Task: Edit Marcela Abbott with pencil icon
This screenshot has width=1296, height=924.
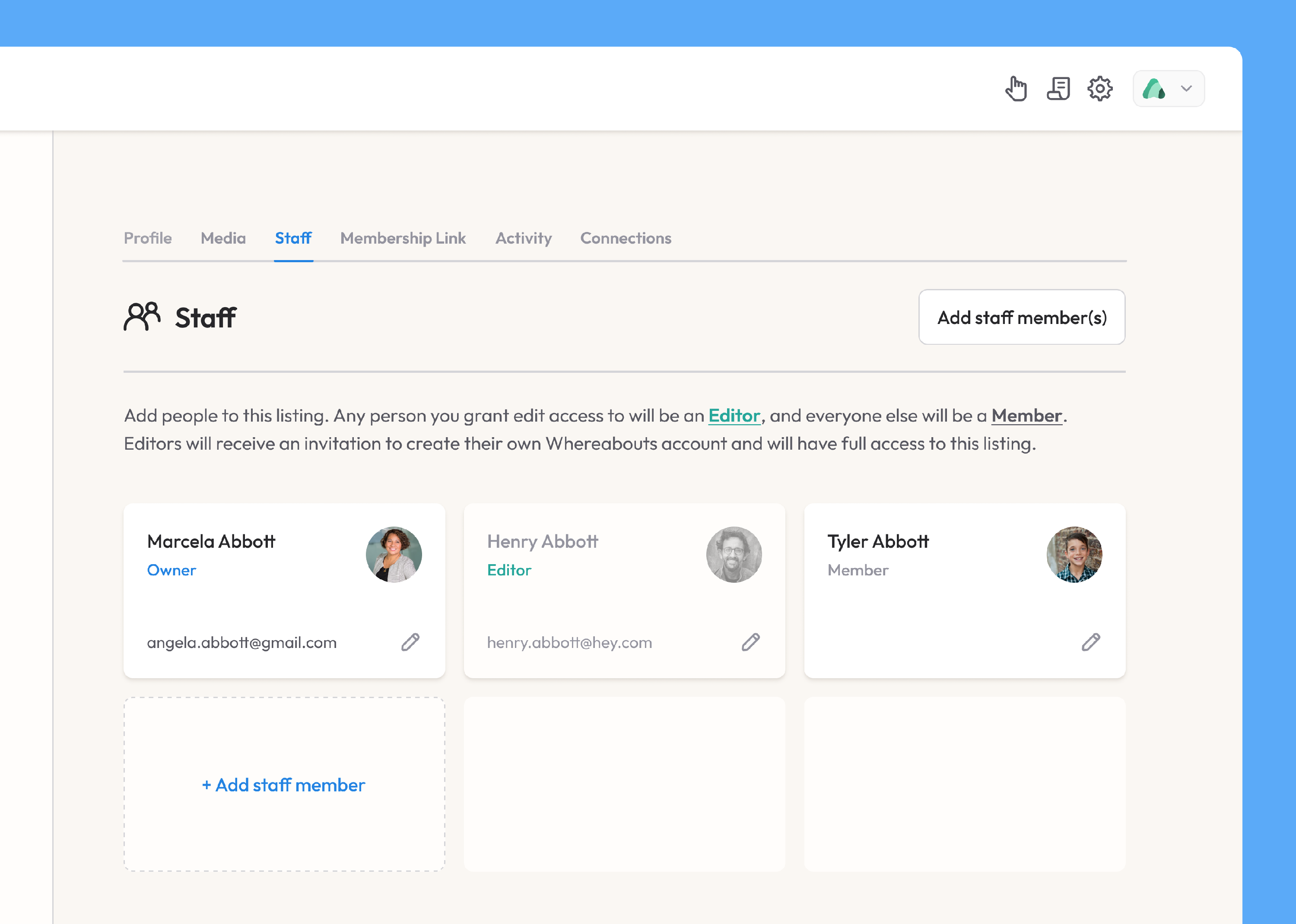Action: click(410, 642)
